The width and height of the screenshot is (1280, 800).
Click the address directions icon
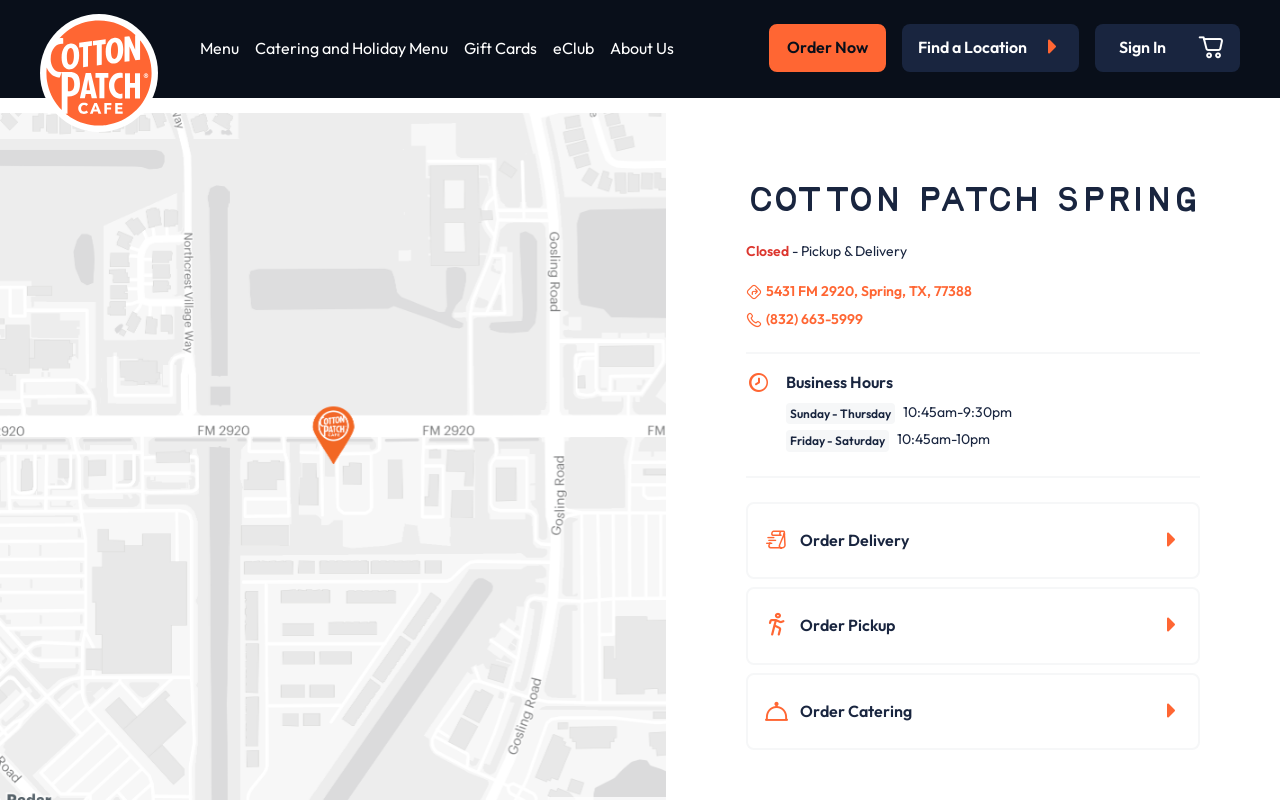tap(754, 292)
